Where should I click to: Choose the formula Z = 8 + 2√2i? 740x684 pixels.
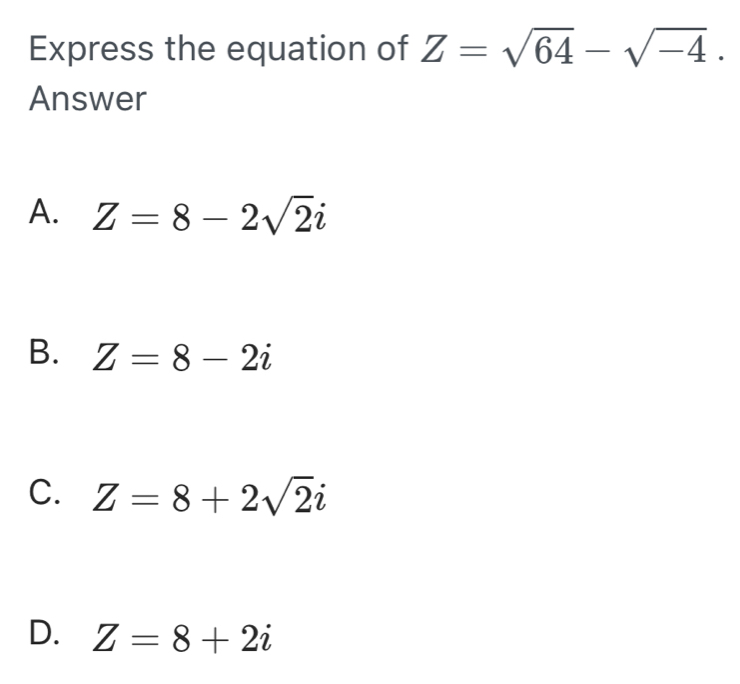tap(209, 497)
